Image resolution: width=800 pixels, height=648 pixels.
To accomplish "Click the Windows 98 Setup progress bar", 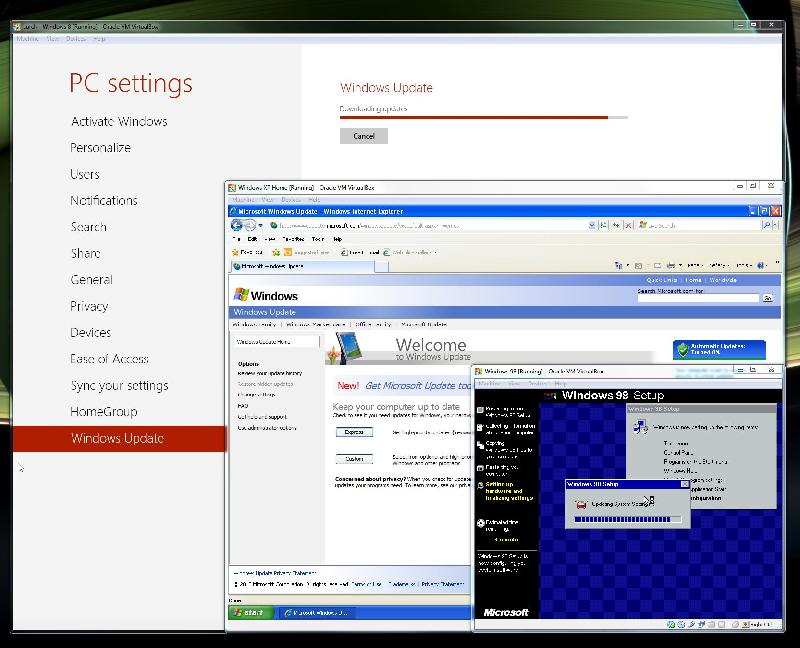I will [628, 519].
